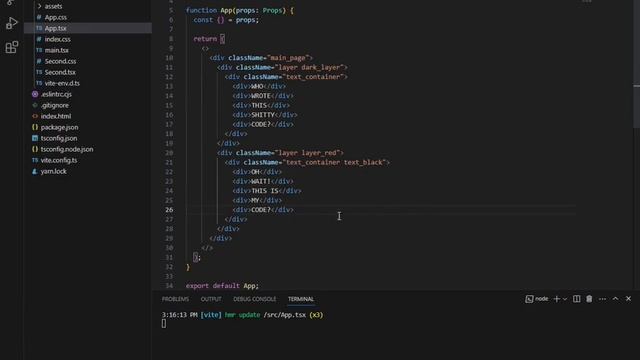
Task: Switch to the Debug Console tab
Action: pyautogui.click(x=255, y=299)
